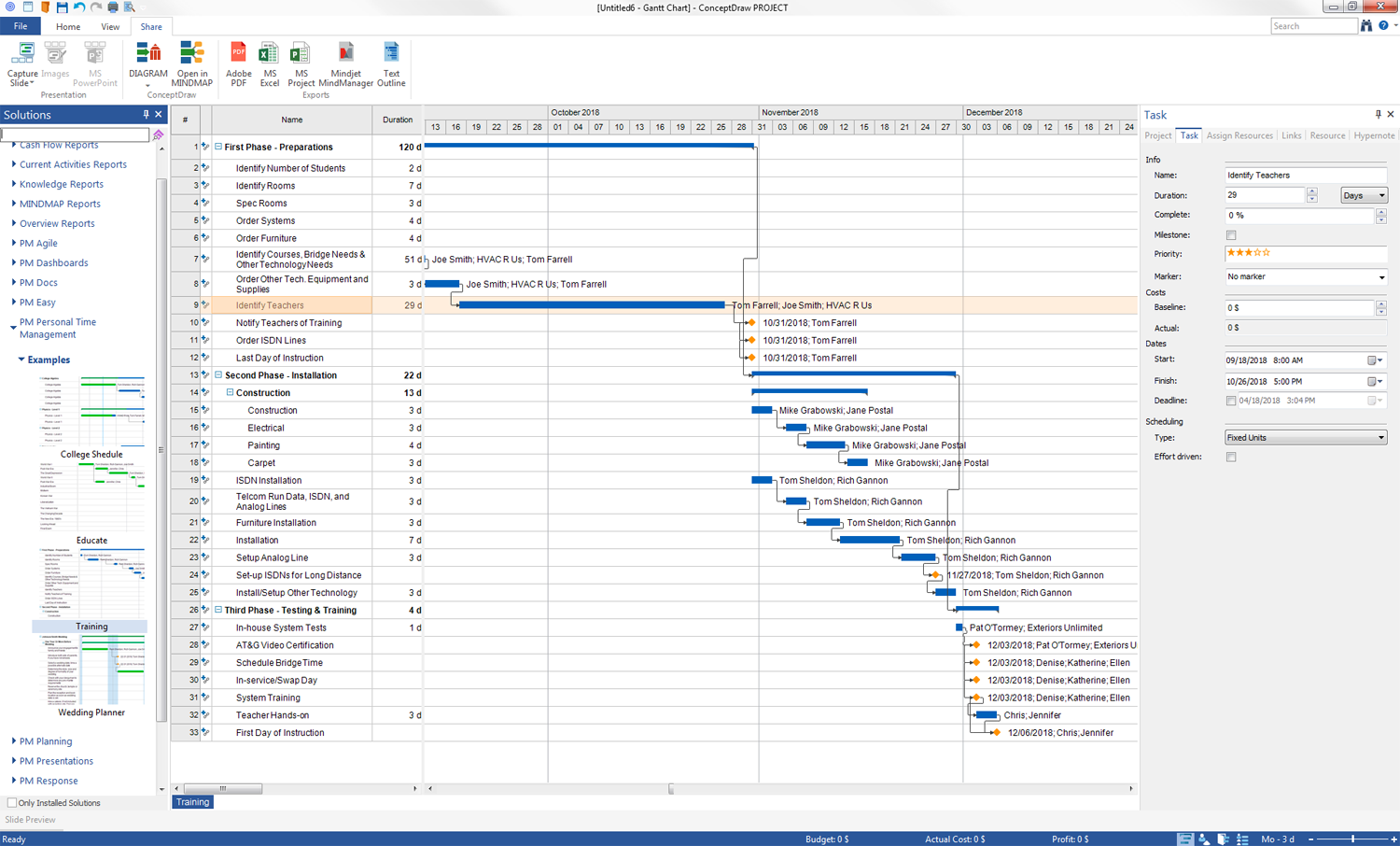Collapse the First Phase - Preparations group
Image resolution: width=1400 pixels, height=846 pixels.
pos(218,147)
